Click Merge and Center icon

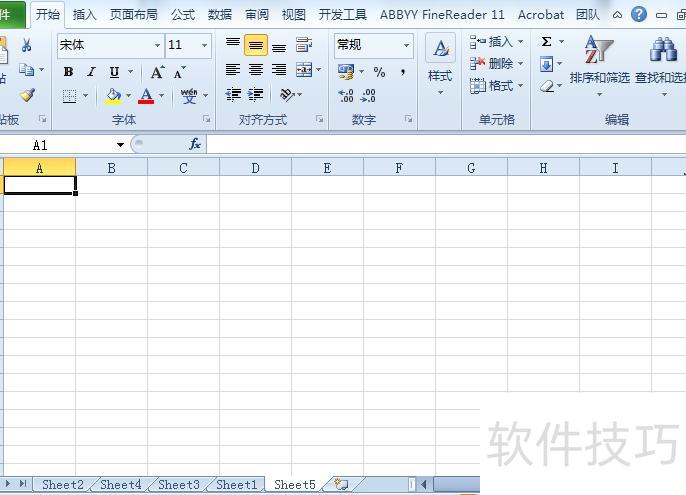point(304,70)
